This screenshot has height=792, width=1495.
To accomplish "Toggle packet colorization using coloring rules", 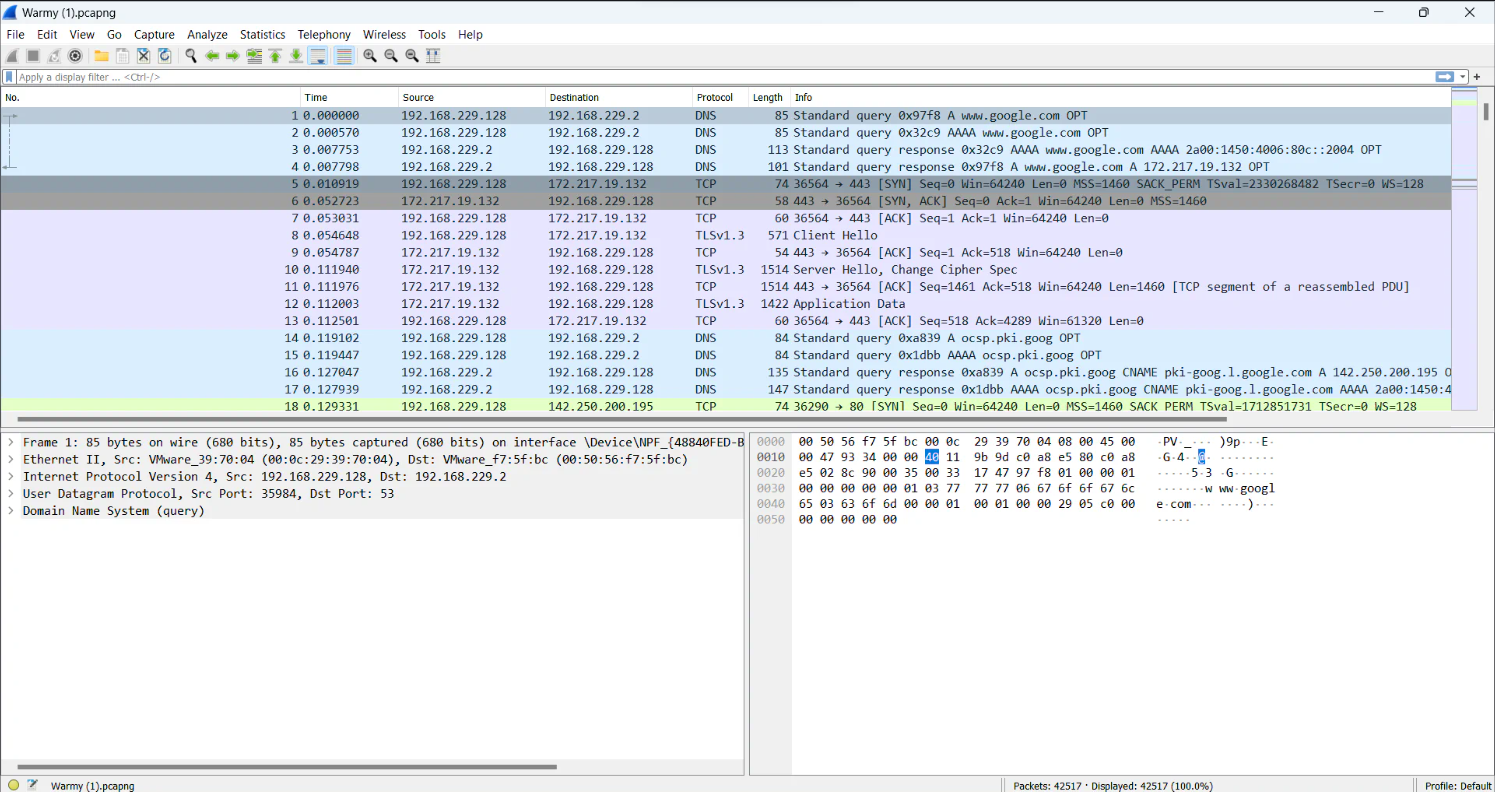I will coord(344,56).
